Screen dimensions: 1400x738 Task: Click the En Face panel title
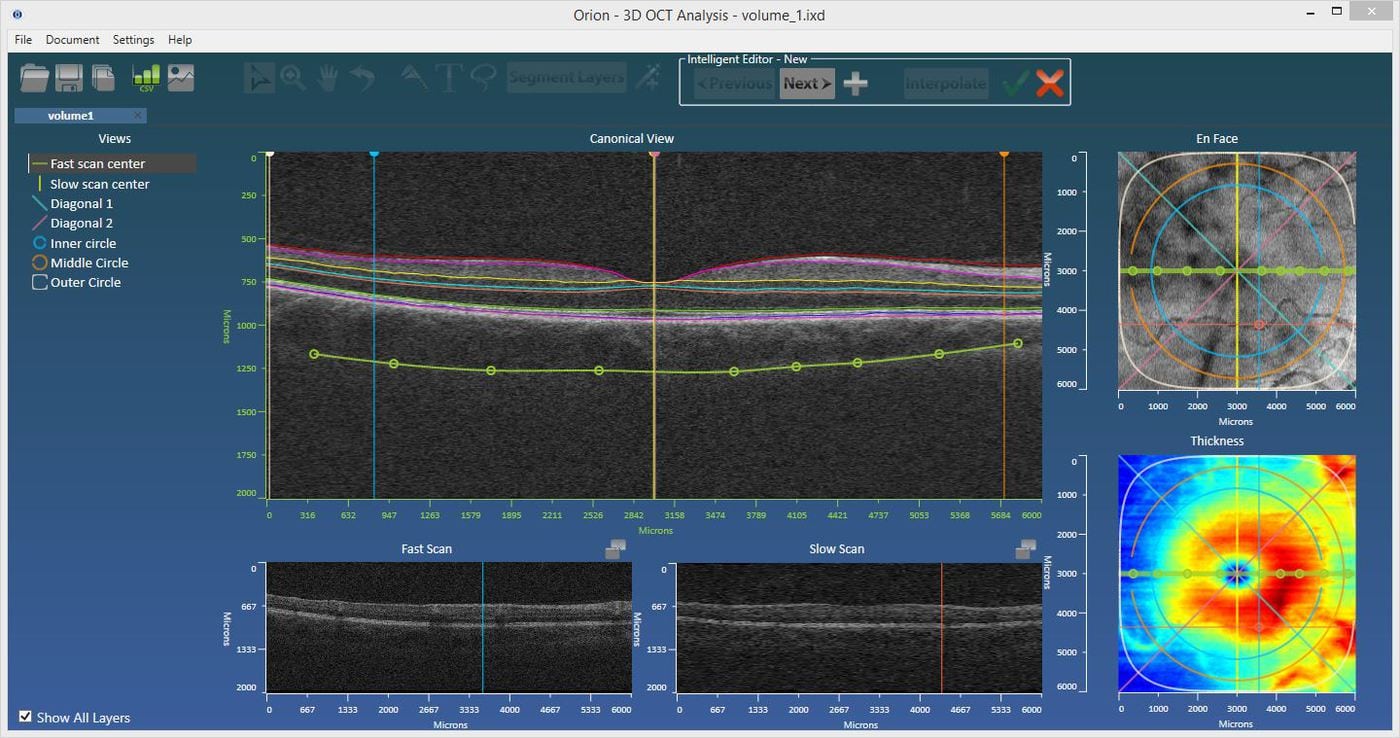pyautogui.click(x=1217, y=139)
